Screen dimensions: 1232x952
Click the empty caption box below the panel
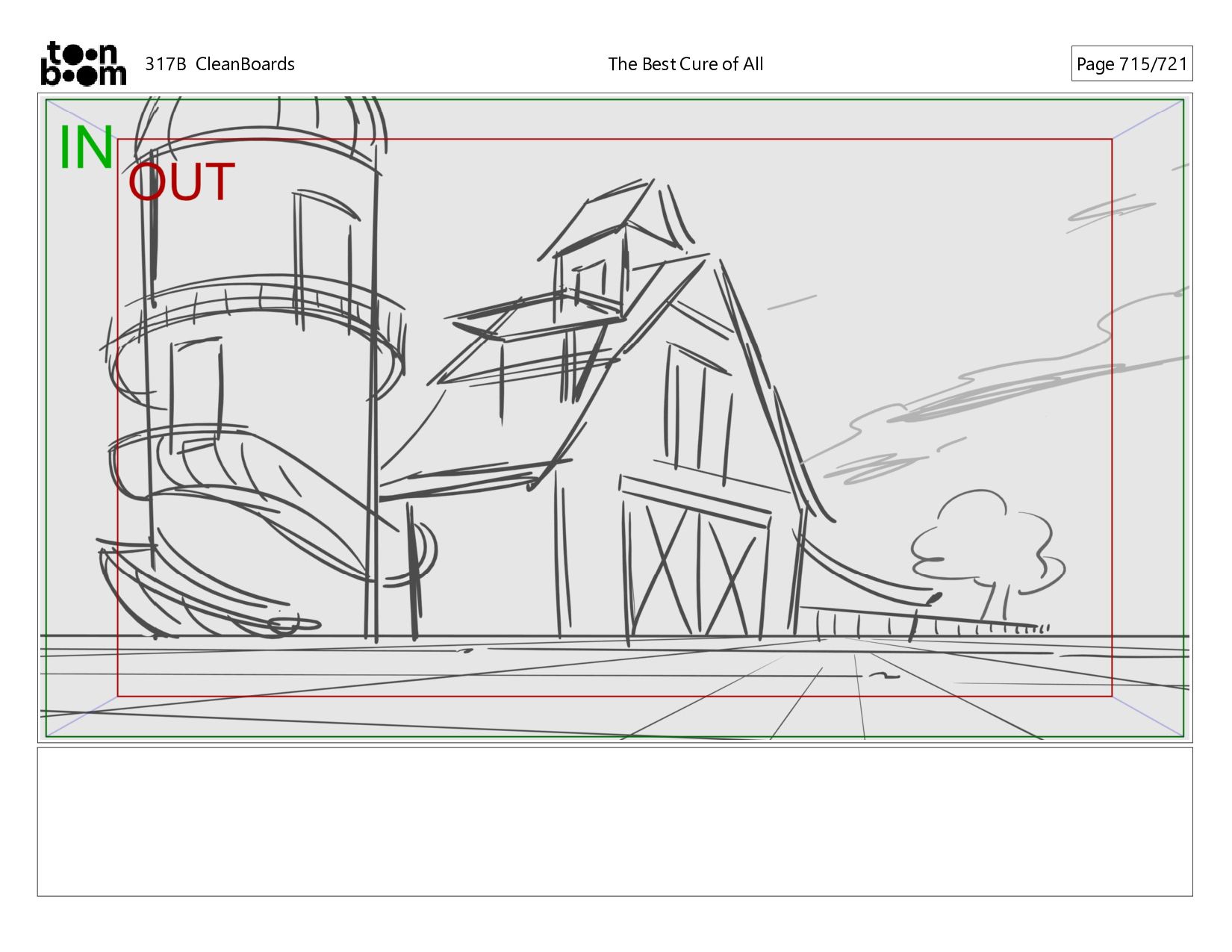click(615, 821)
